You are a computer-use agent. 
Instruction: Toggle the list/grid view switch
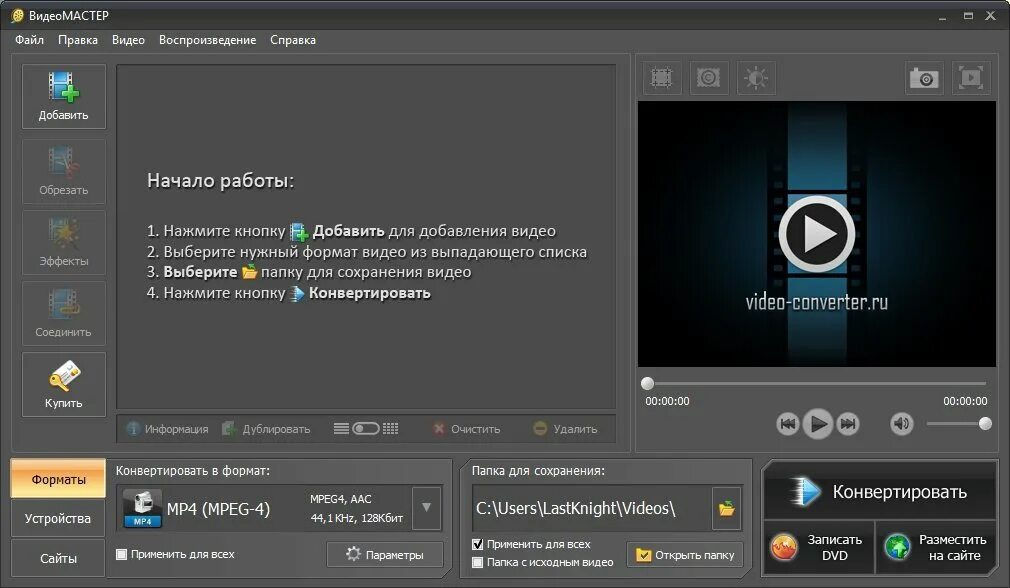click(x=366, y=429)
